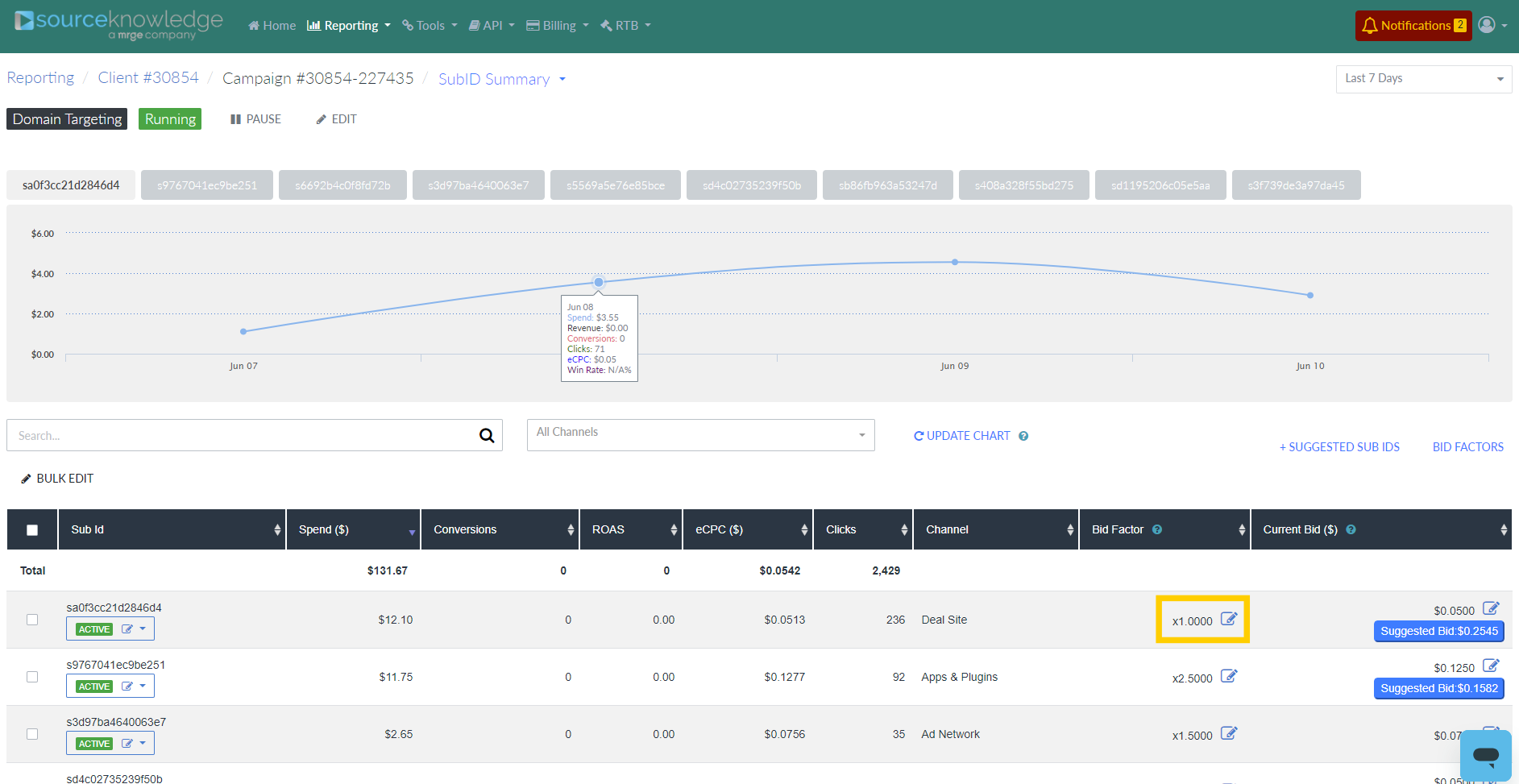Toggle the select-all checkbox in table header
The height and width of the screenshot is (784, 1519).
(x=32, y=530)
